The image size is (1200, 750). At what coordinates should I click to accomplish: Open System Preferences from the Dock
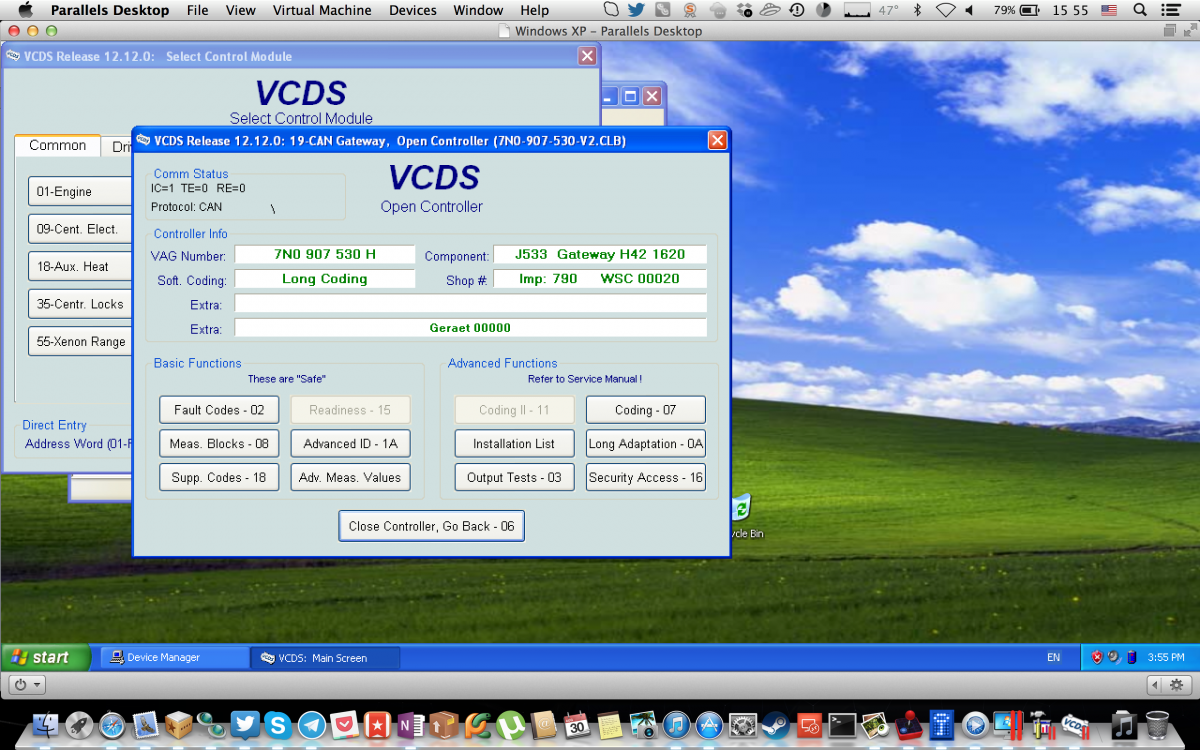click(742, 725)
